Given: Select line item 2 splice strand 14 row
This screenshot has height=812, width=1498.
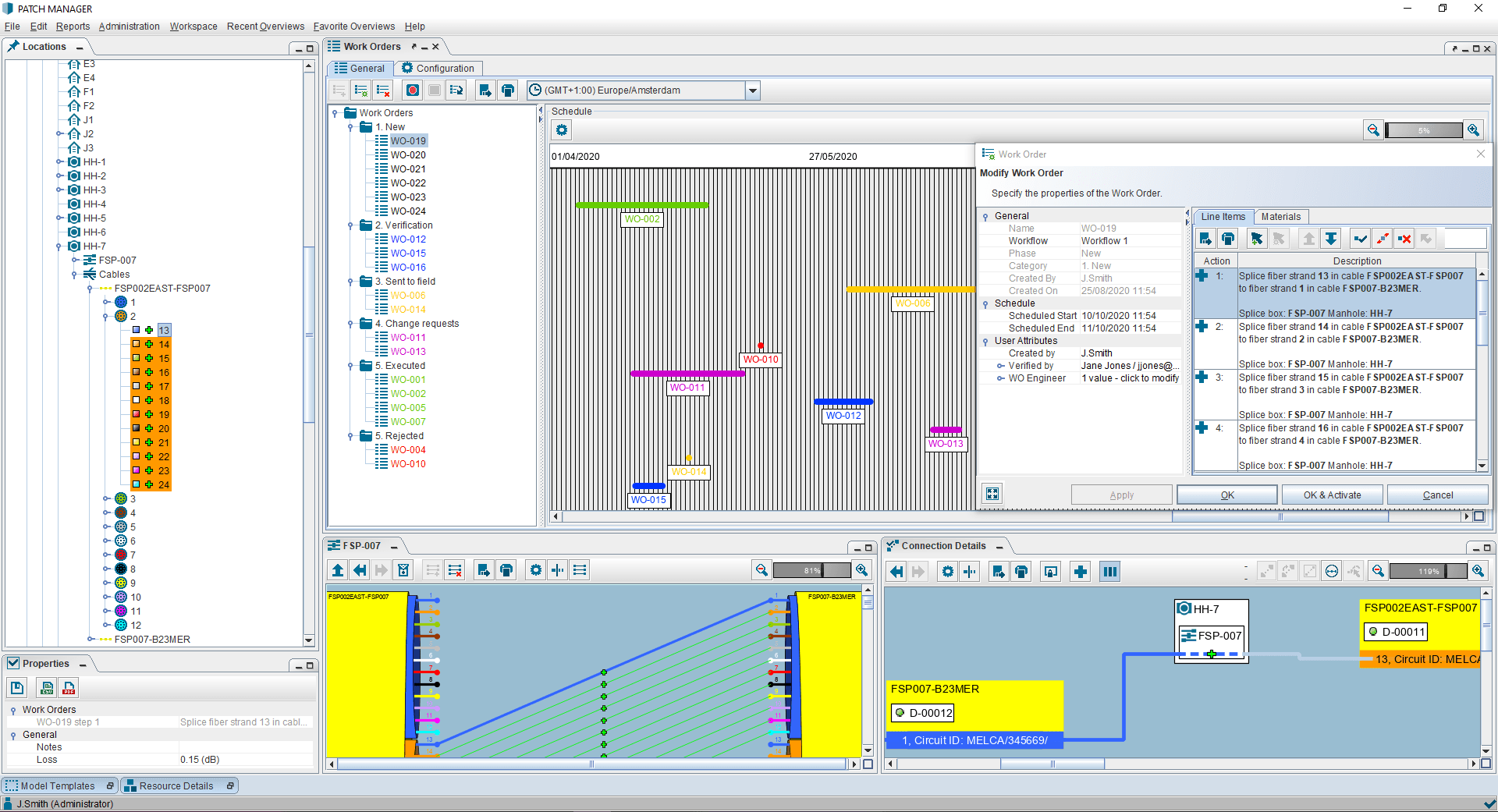Looking at the screenshot, I should pos(1334,345).
